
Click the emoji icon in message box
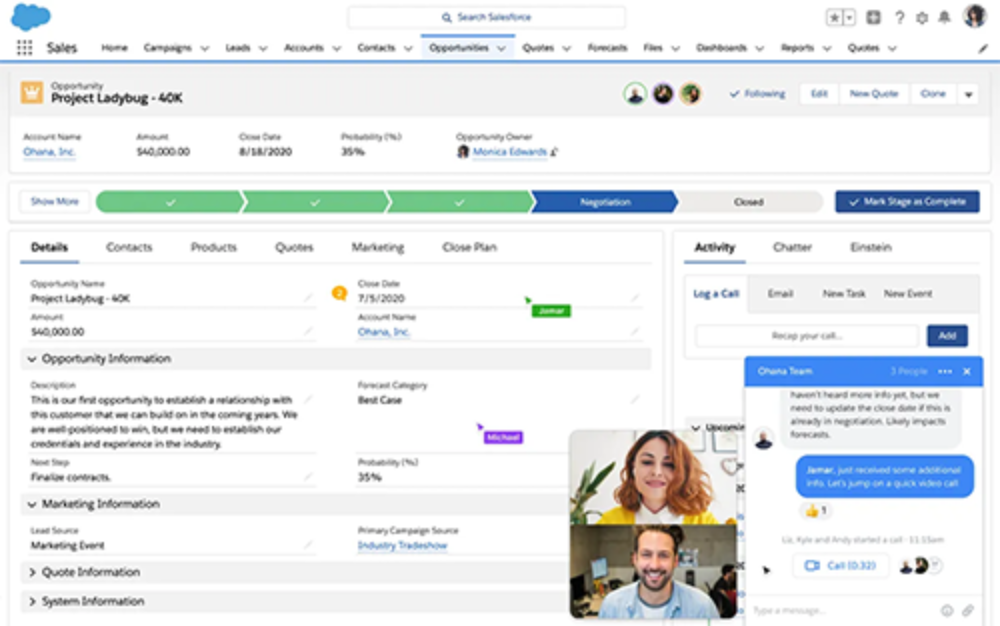coord(947,611)
